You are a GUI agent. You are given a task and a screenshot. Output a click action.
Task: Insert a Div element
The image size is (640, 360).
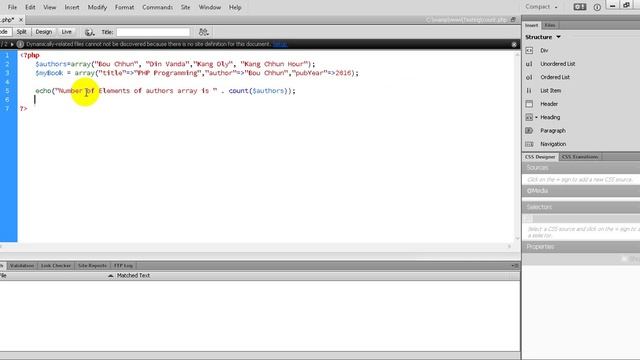click(544, 51)
